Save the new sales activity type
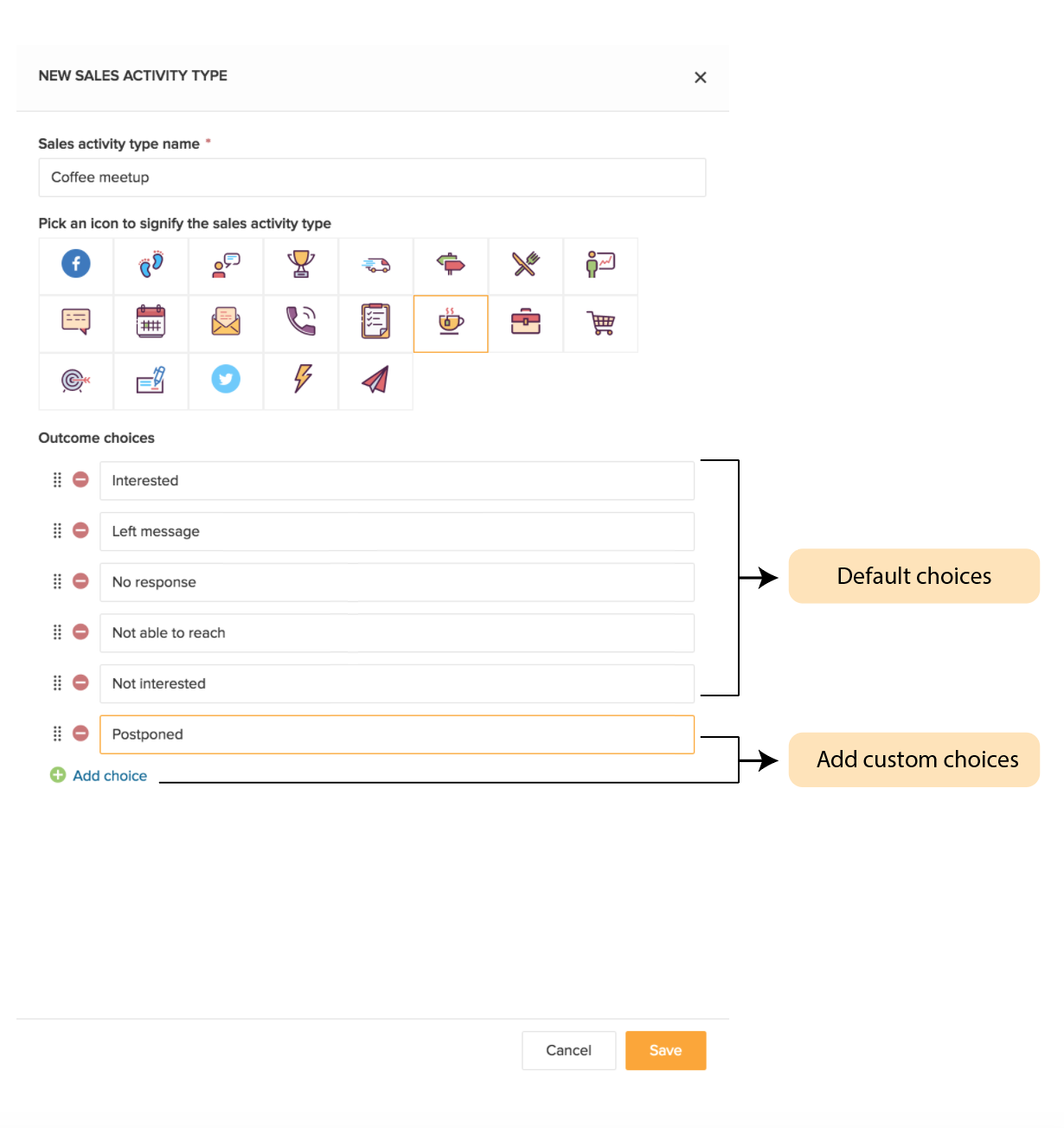The height and width of the screenshot is (1128, 1064). coord(665,1050)
